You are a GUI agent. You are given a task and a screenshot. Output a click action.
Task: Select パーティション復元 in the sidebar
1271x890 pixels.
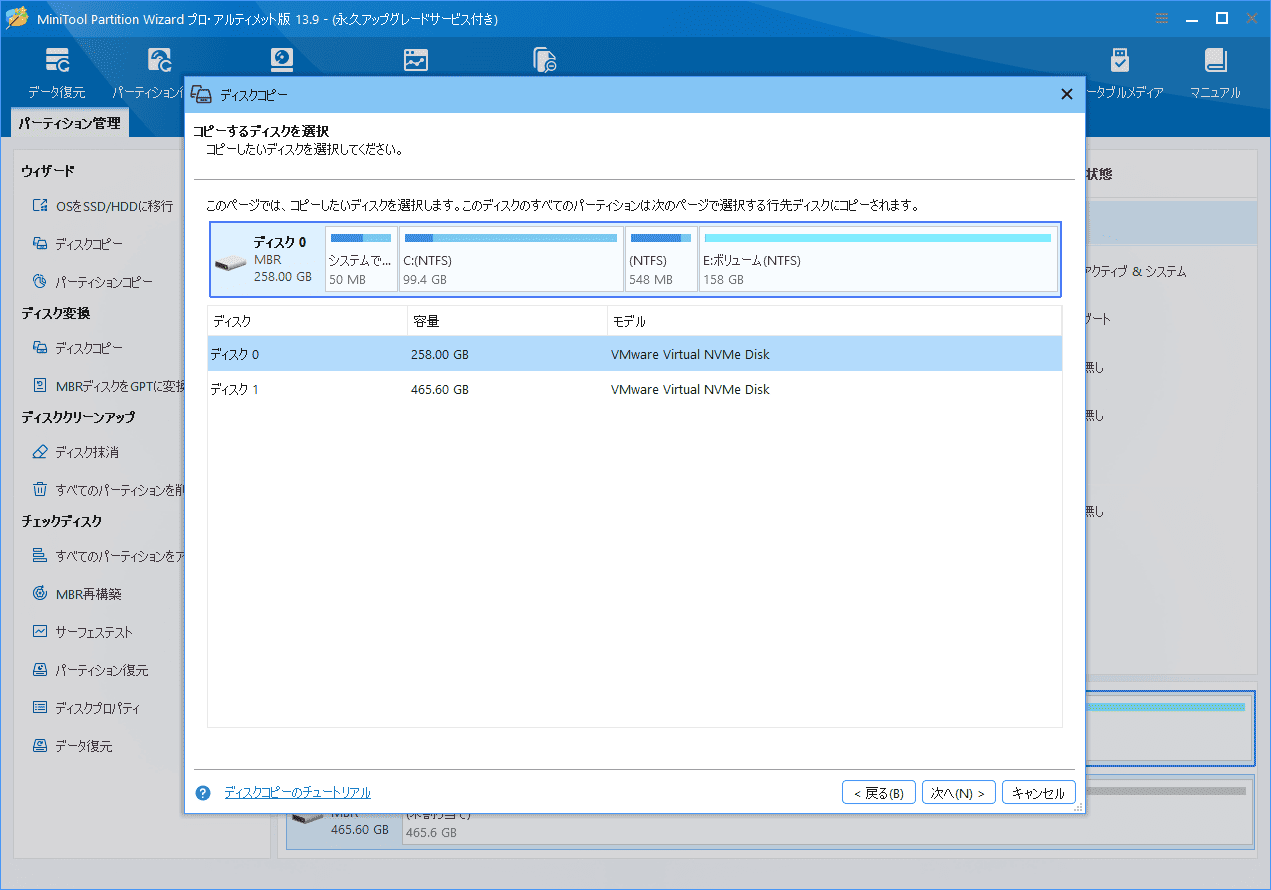(x=90, y=670)
